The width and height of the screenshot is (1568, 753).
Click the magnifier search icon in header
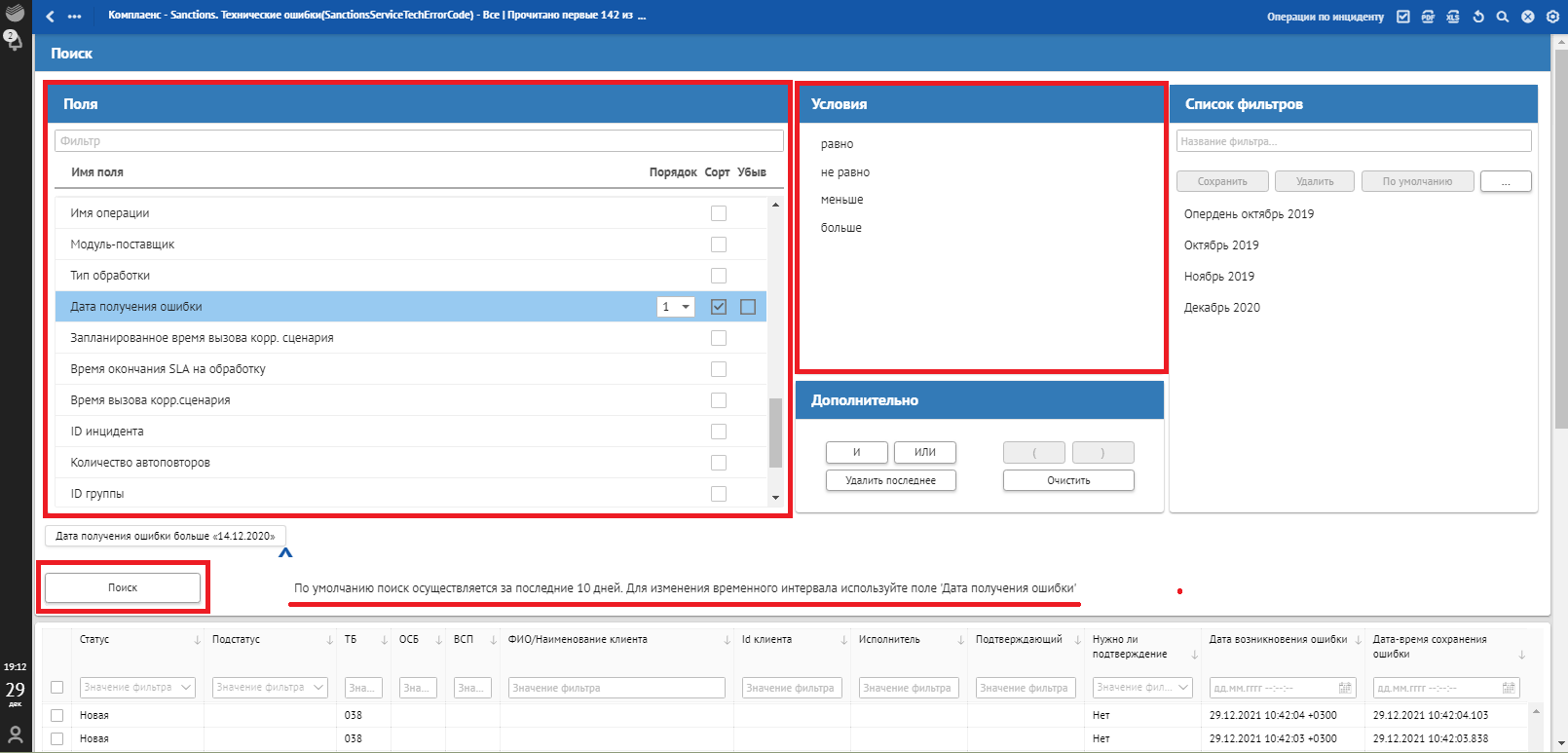pyautogui.click(x=1503, y=17)
